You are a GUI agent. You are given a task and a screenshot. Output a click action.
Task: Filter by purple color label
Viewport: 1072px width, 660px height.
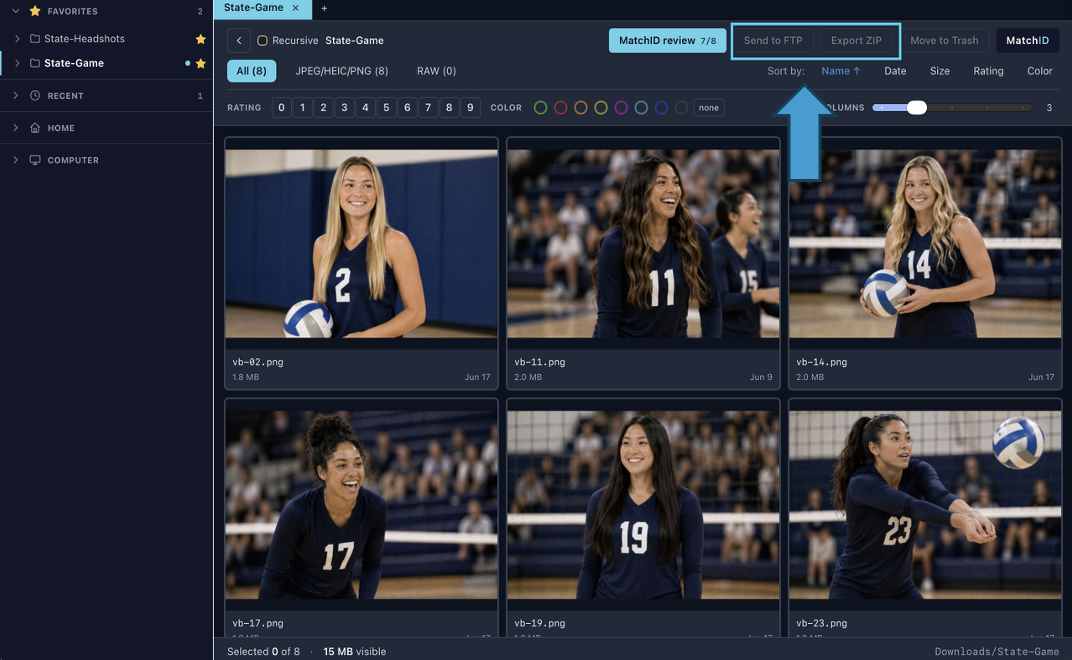[x=621, y=107]
